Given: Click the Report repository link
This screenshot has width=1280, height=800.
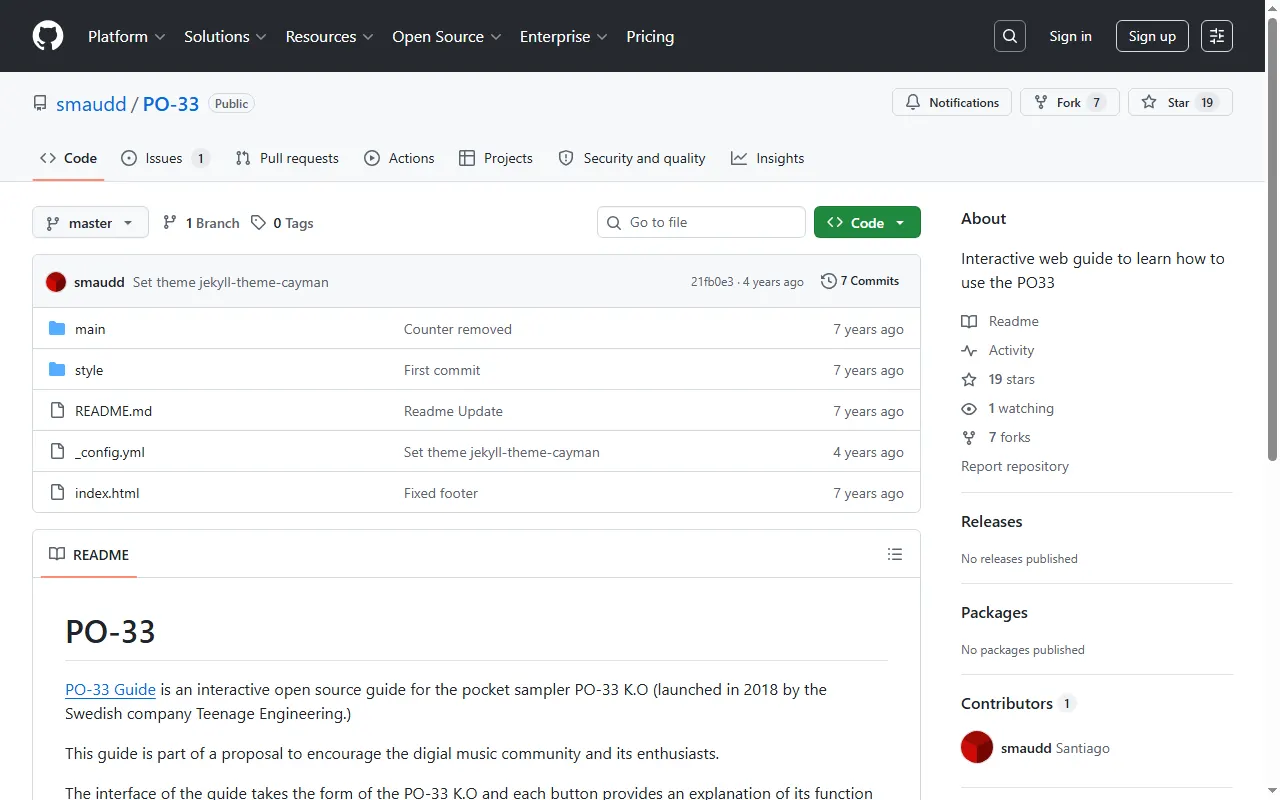Looking at the screenshot, I should pos(1015,466).
